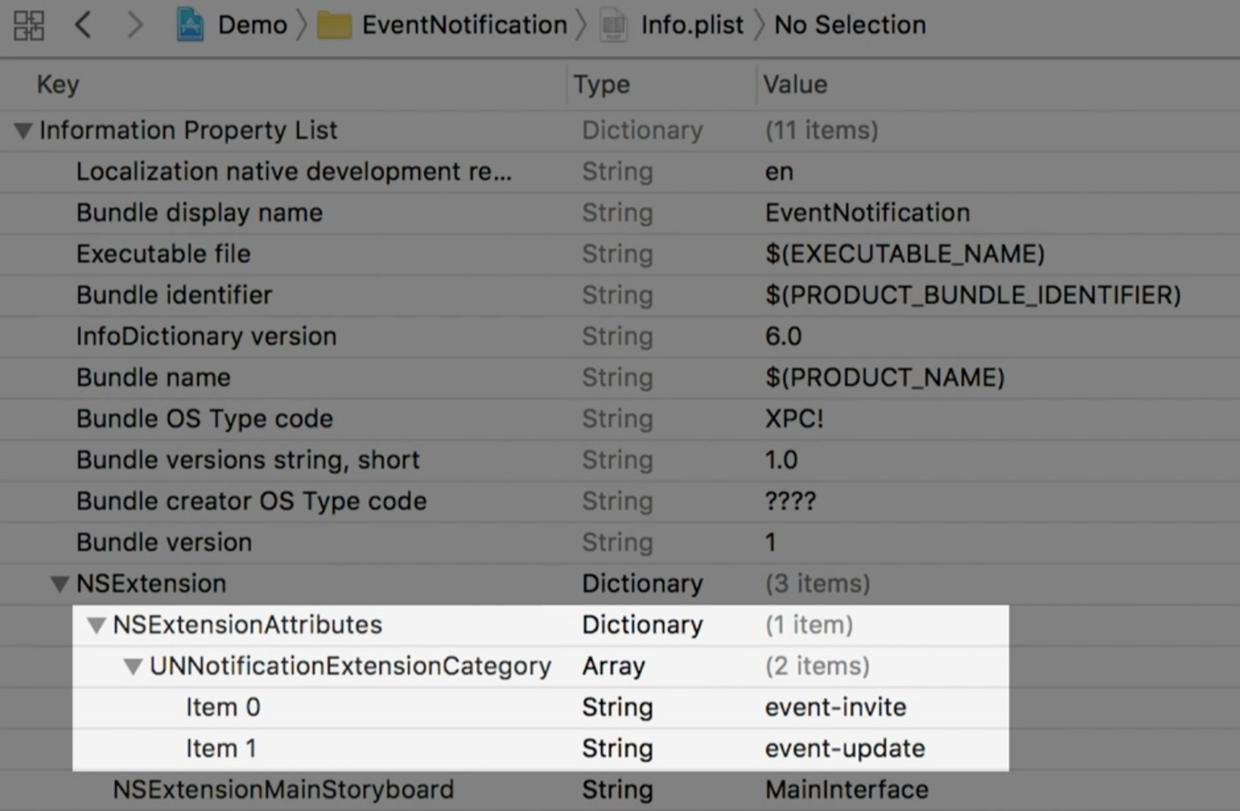Collapse the NSExtensionAttributes dictionary
Screen dimensions: 1240x811
pos(96,626)
